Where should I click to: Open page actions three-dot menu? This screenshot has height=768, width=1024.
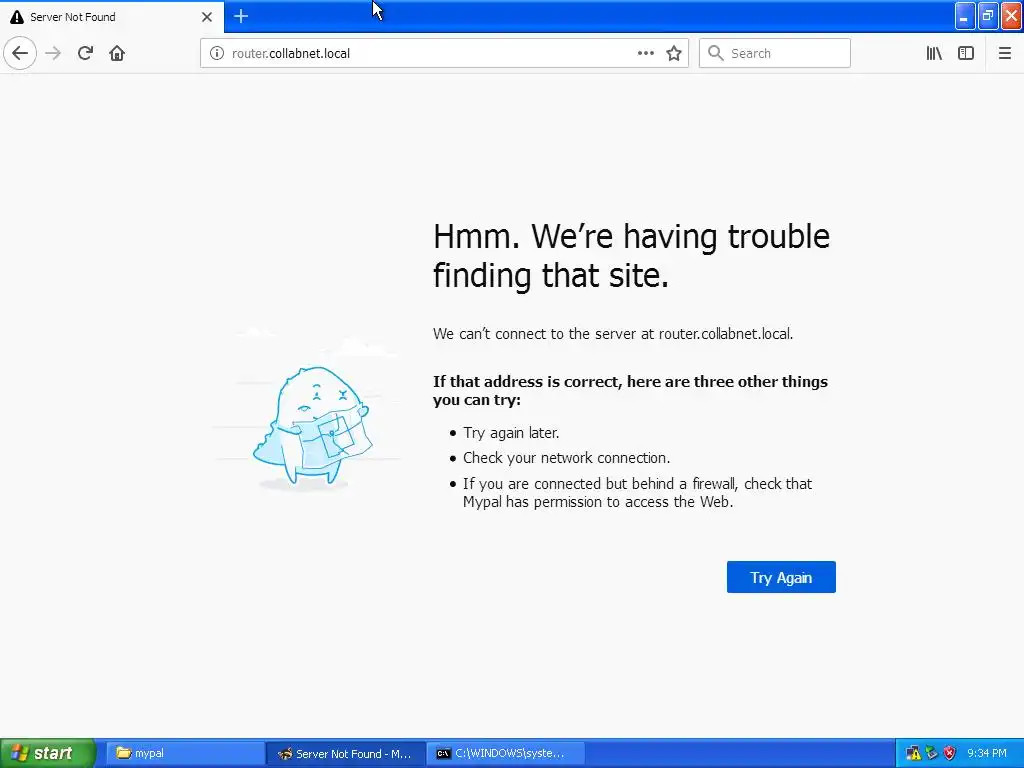pyautogui.click(x=645, y=53)
